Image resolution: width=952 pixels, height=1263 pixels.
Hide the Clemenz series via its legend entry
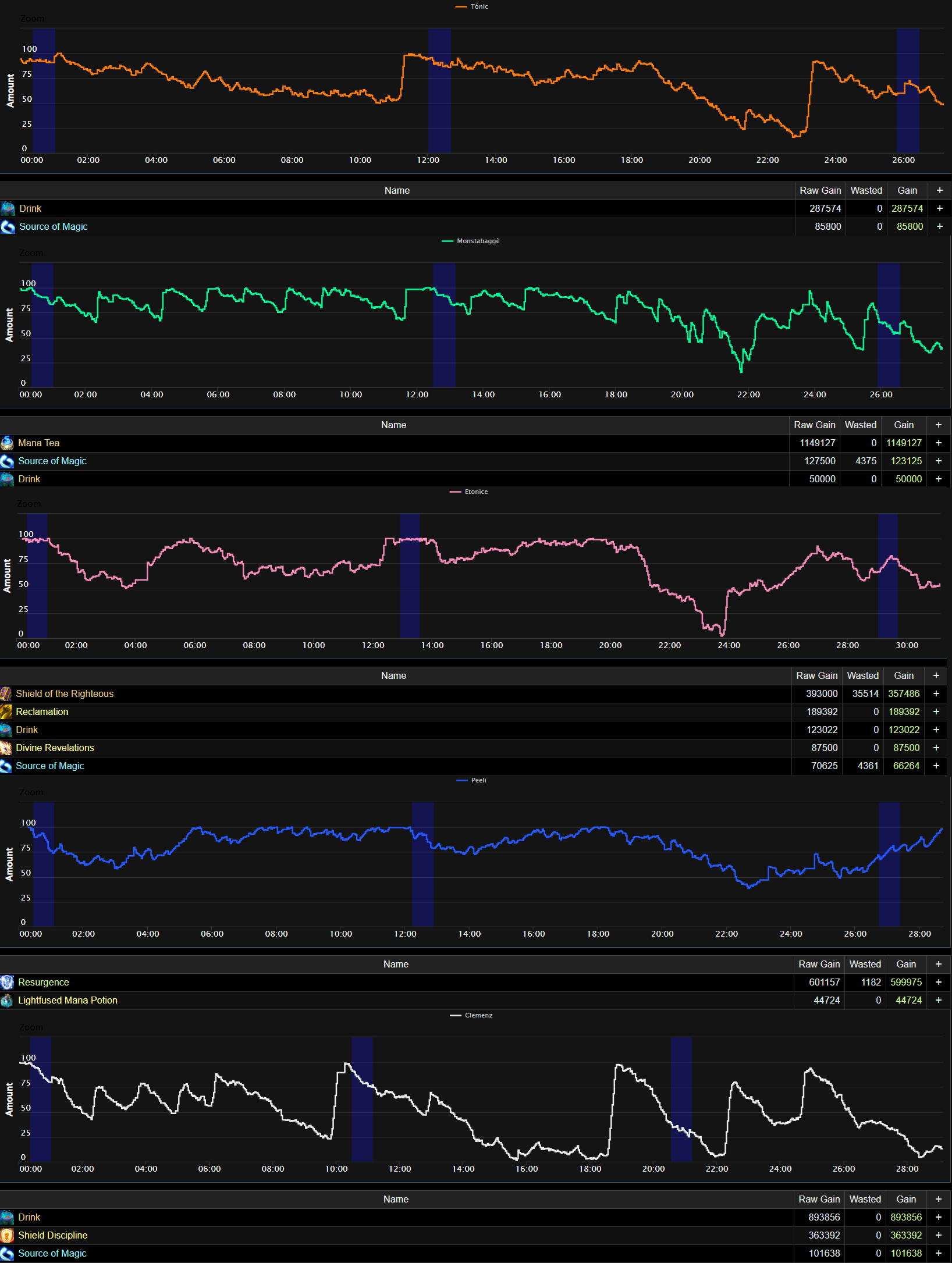point(471,1015)
